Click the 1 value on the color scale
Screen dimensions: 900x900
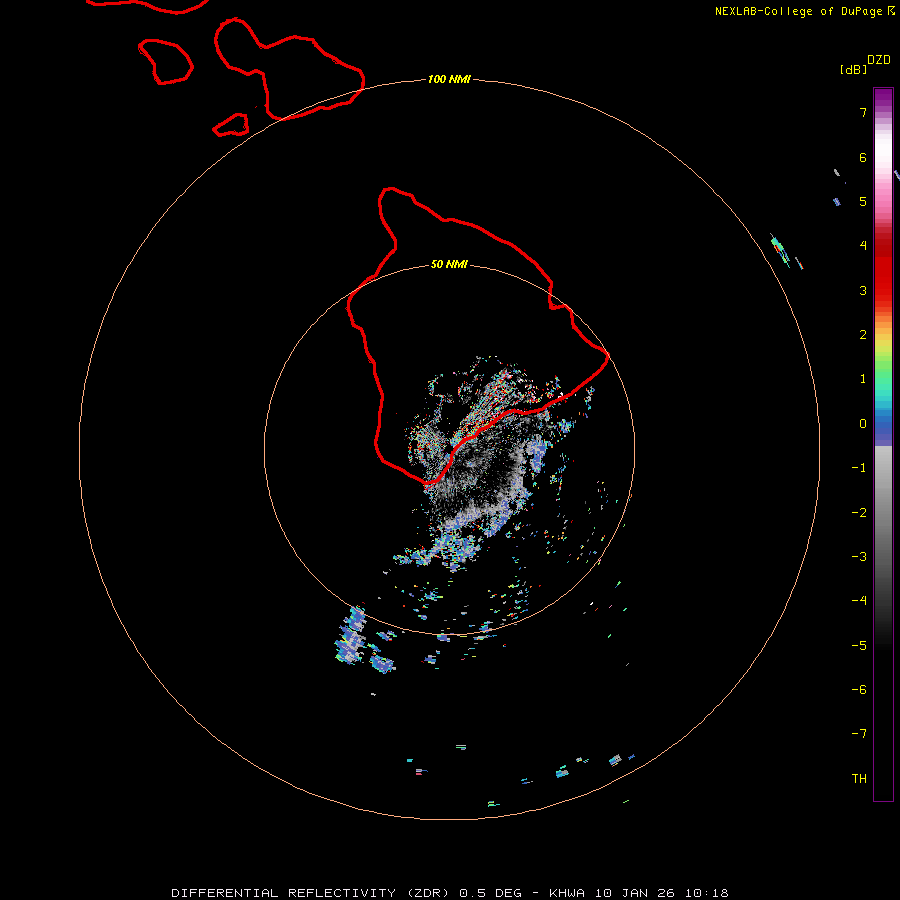point(863,379)
